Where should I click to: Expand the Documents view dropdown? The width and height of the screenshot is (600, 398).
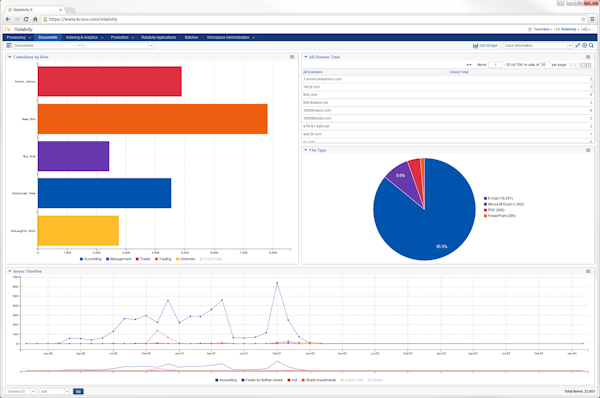click(x=48, y=46)
